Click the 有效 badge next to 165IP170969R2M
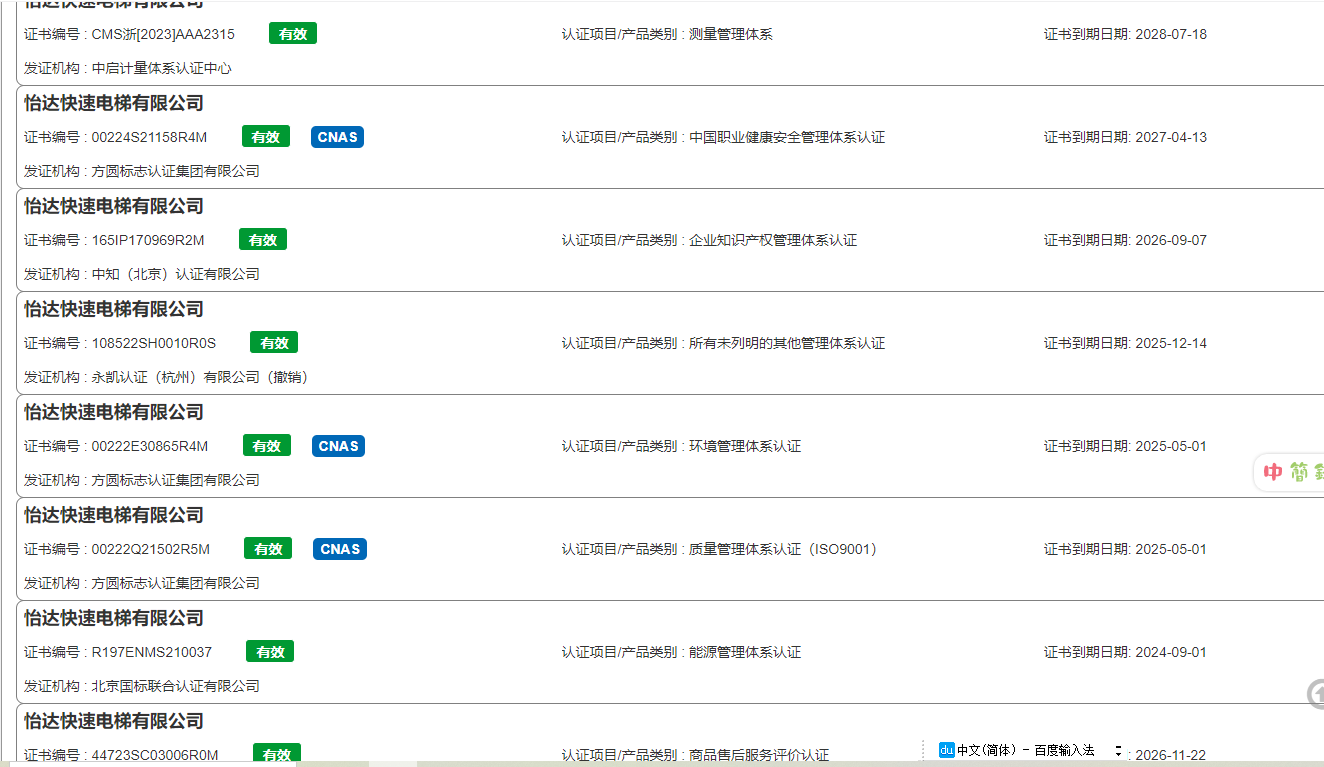Screen dimensions: 1324x767 coord(263,240)
